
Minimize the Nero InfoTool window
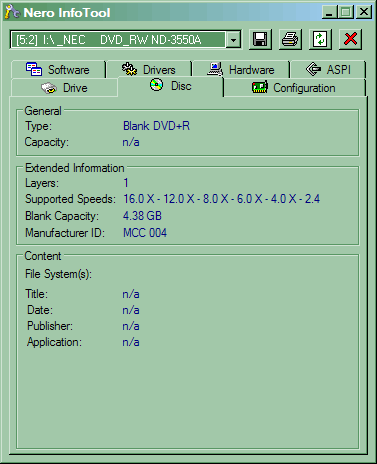click(x=329, y=12)
